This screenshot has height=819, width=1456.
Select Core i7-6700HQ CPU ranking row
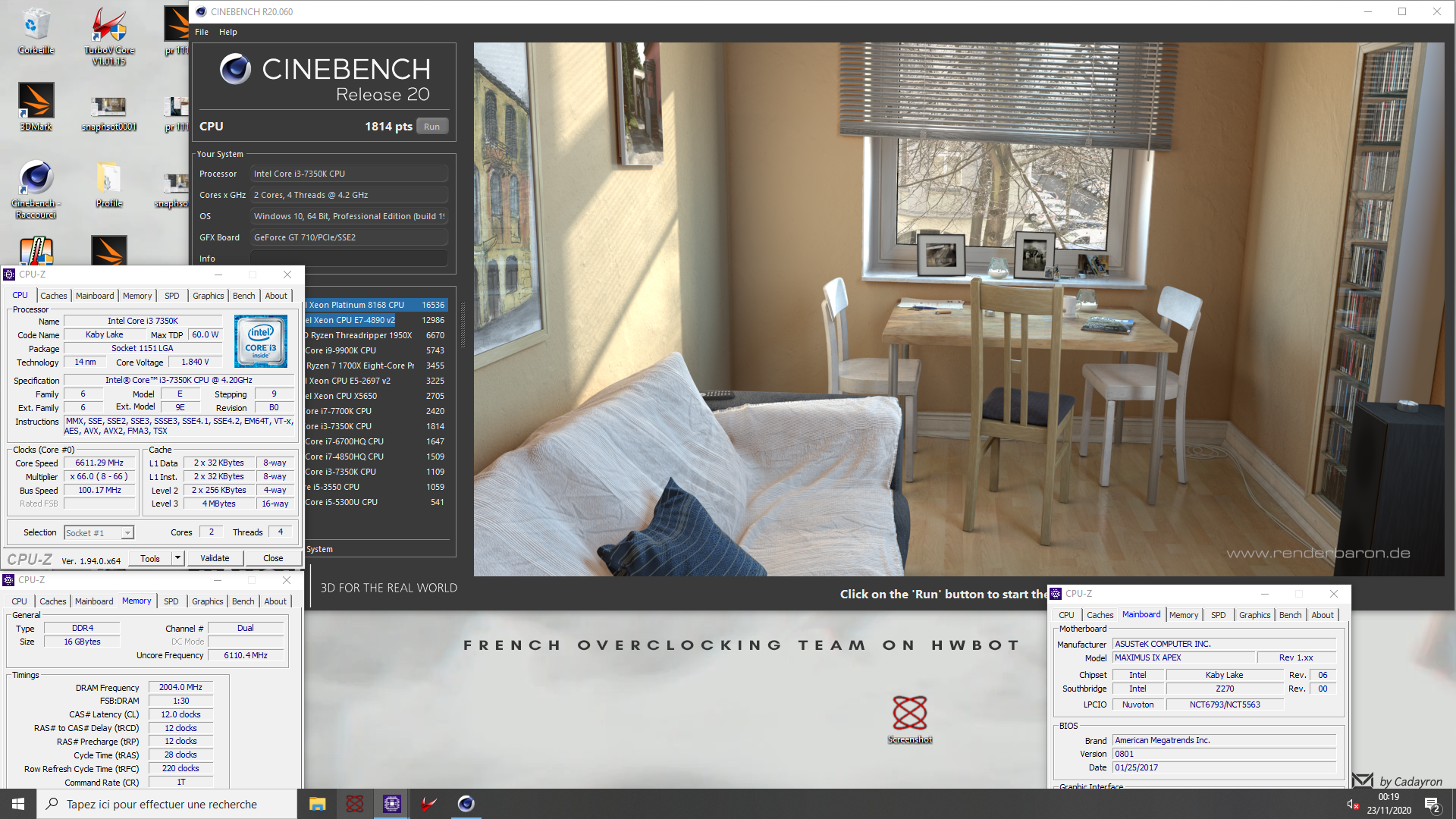pos(376,441)
